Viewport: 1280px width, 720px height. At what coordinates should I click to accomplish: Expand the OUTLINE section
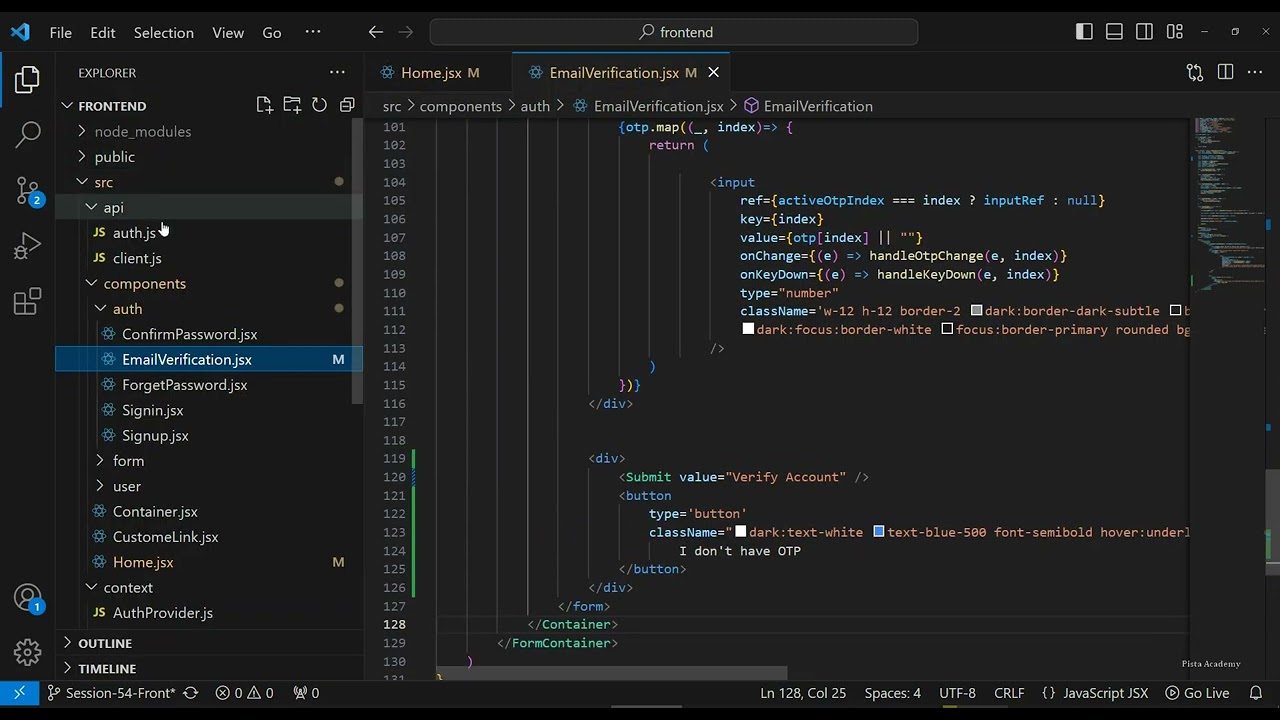point(210,643)
